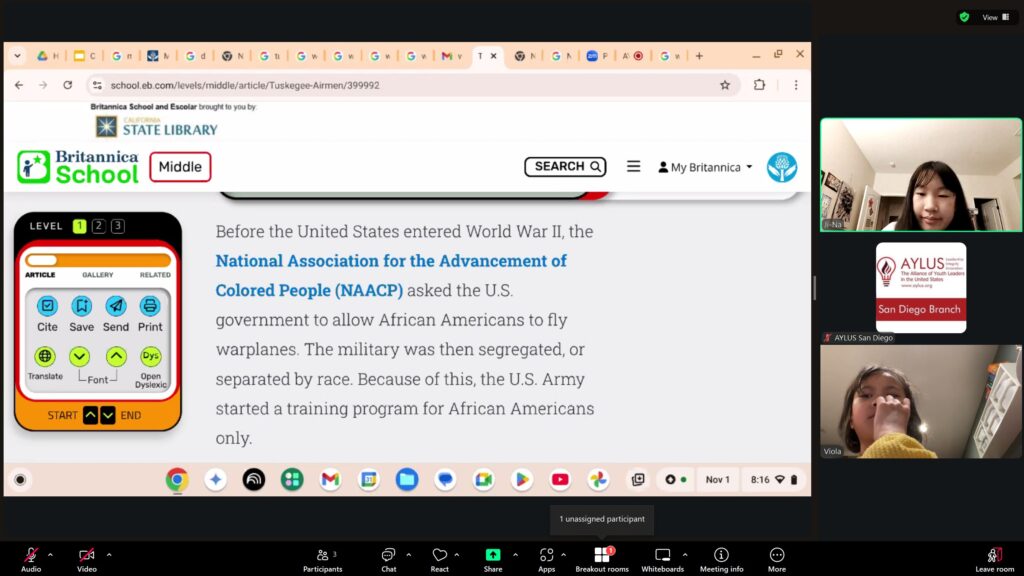The height and width of the screenshot is (576, 1024).
Task: Click the Send article icon
Action: 116,306
